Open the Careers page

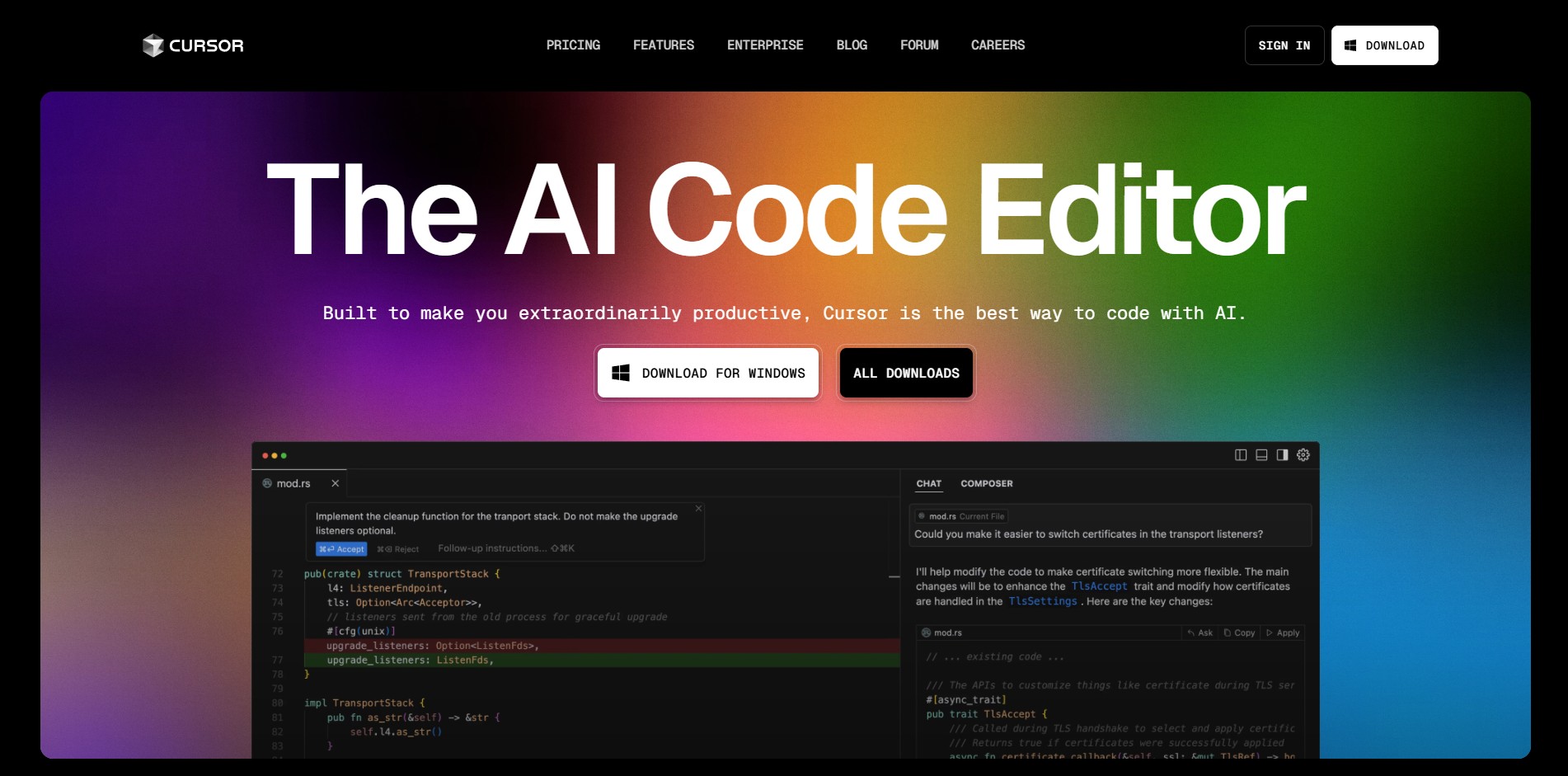pyautogui.click(x=998, y=45)
